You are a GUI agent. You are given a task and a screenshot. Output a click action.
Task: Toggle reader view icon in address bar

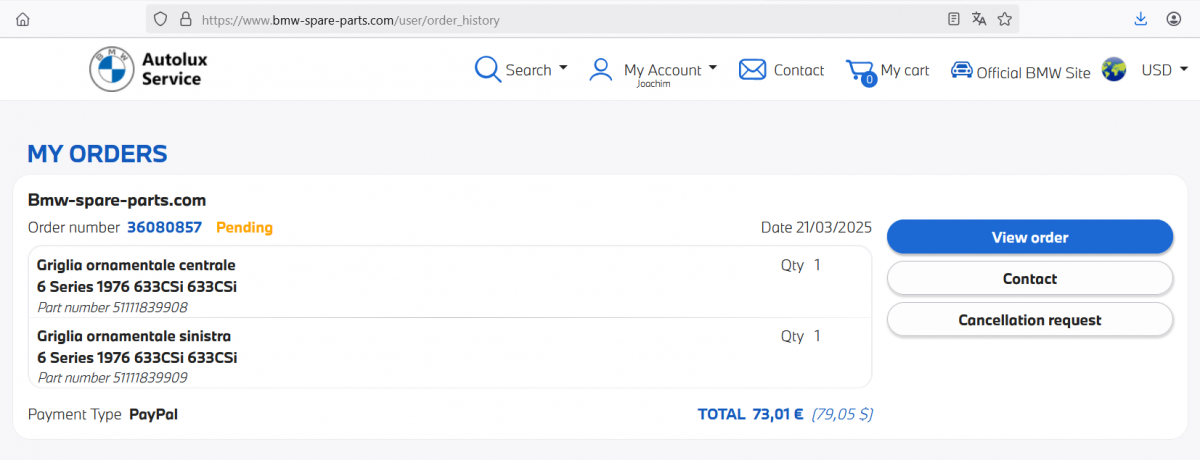tap(954, 19)
